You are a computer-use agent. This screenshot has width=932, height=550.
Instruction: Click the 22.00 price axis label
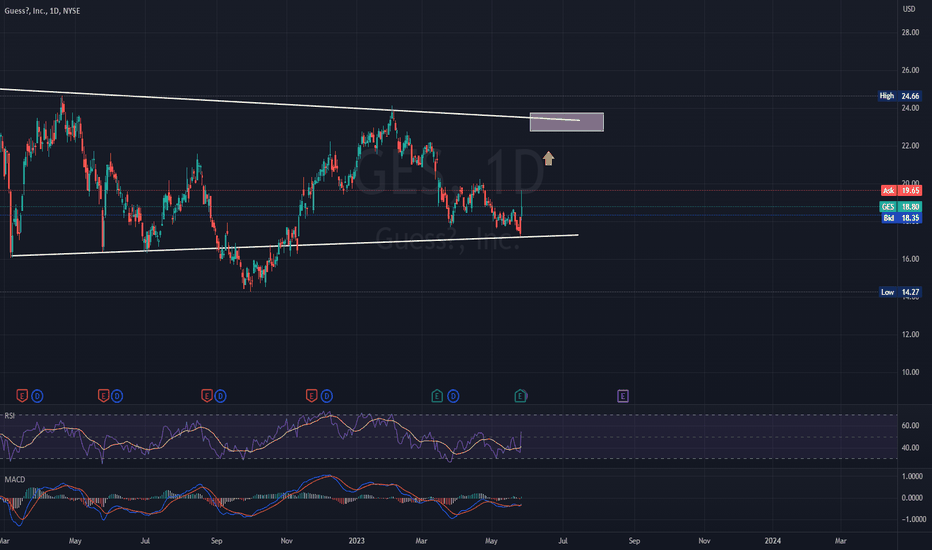click(x=910, y=146)
